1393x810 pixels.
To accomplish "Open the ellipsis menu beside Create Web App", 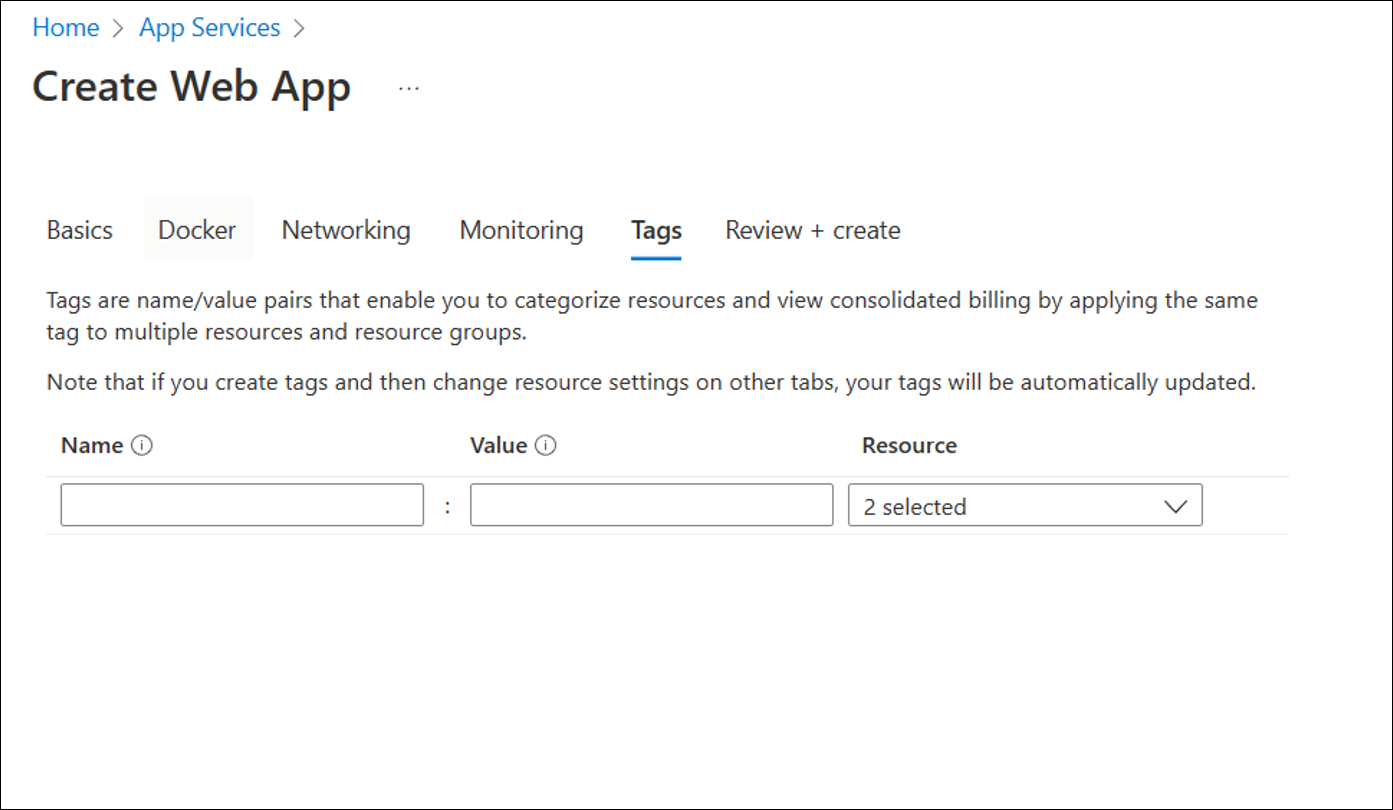I will click(x=409, y=88).
